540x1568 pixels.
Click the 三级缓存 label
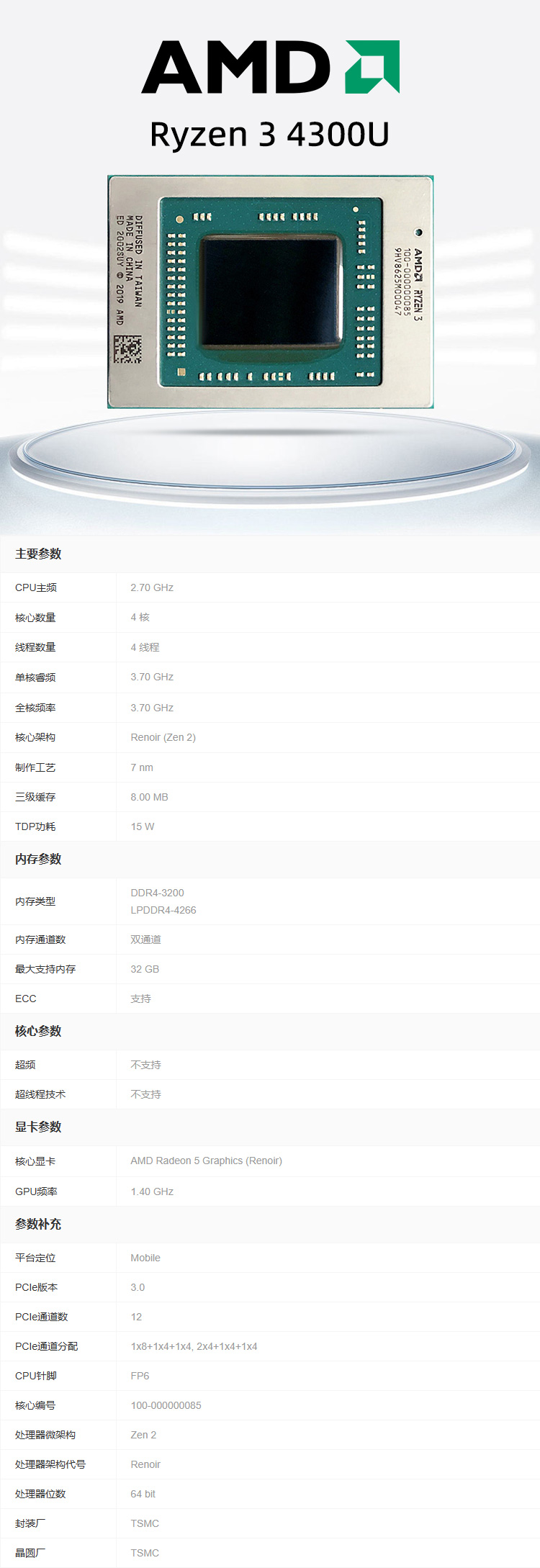pyautogui.click(x=35, y=797)
